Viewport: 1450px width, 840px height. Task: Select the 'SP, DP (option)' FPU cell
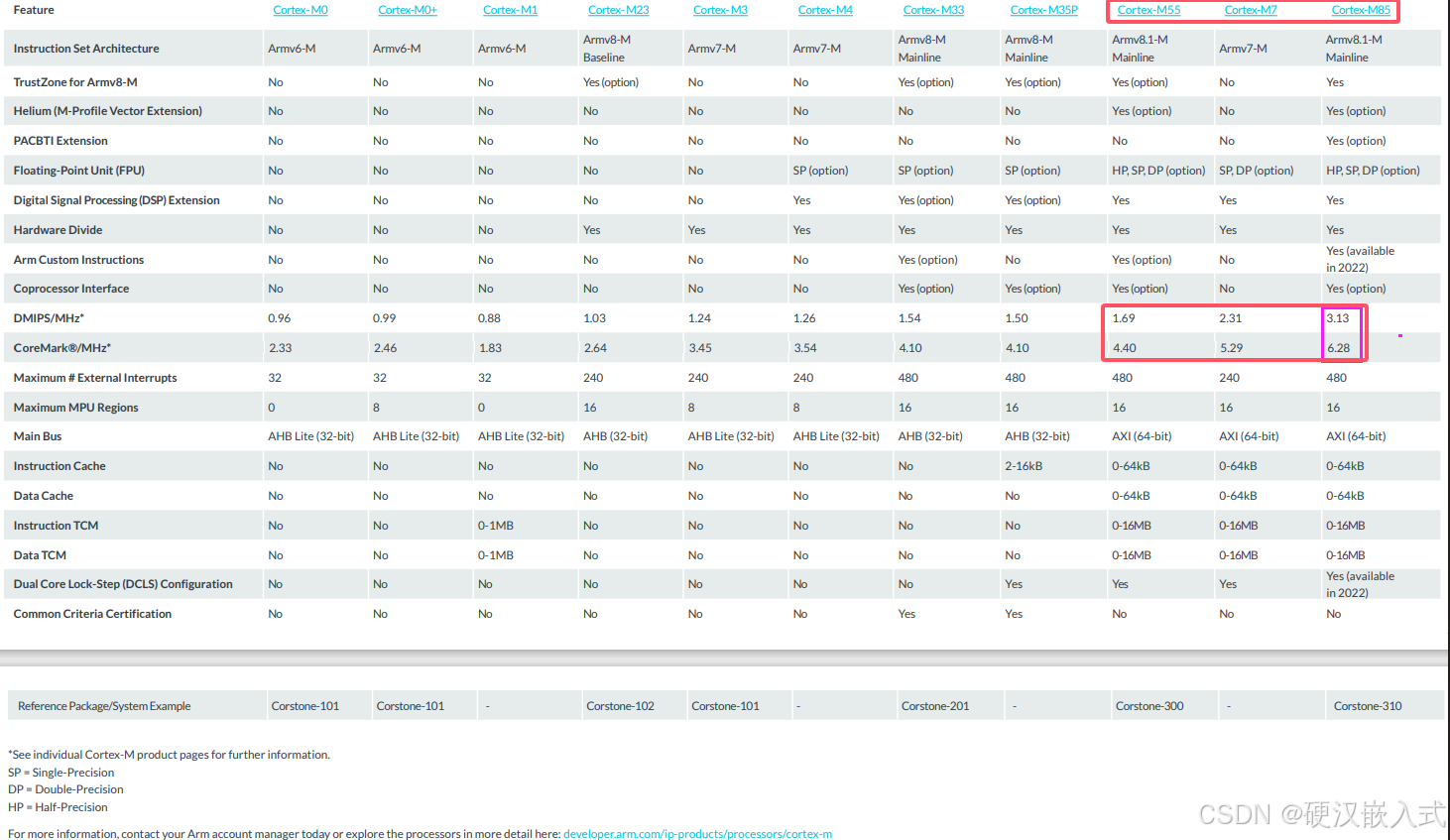point(1256,171)
